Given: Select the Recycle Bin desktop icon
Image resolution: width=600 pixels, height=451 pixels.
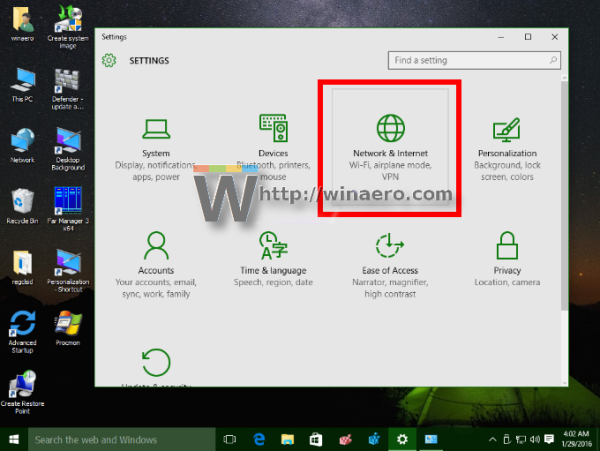Looking at the screenshot, I should click(22, 206).
